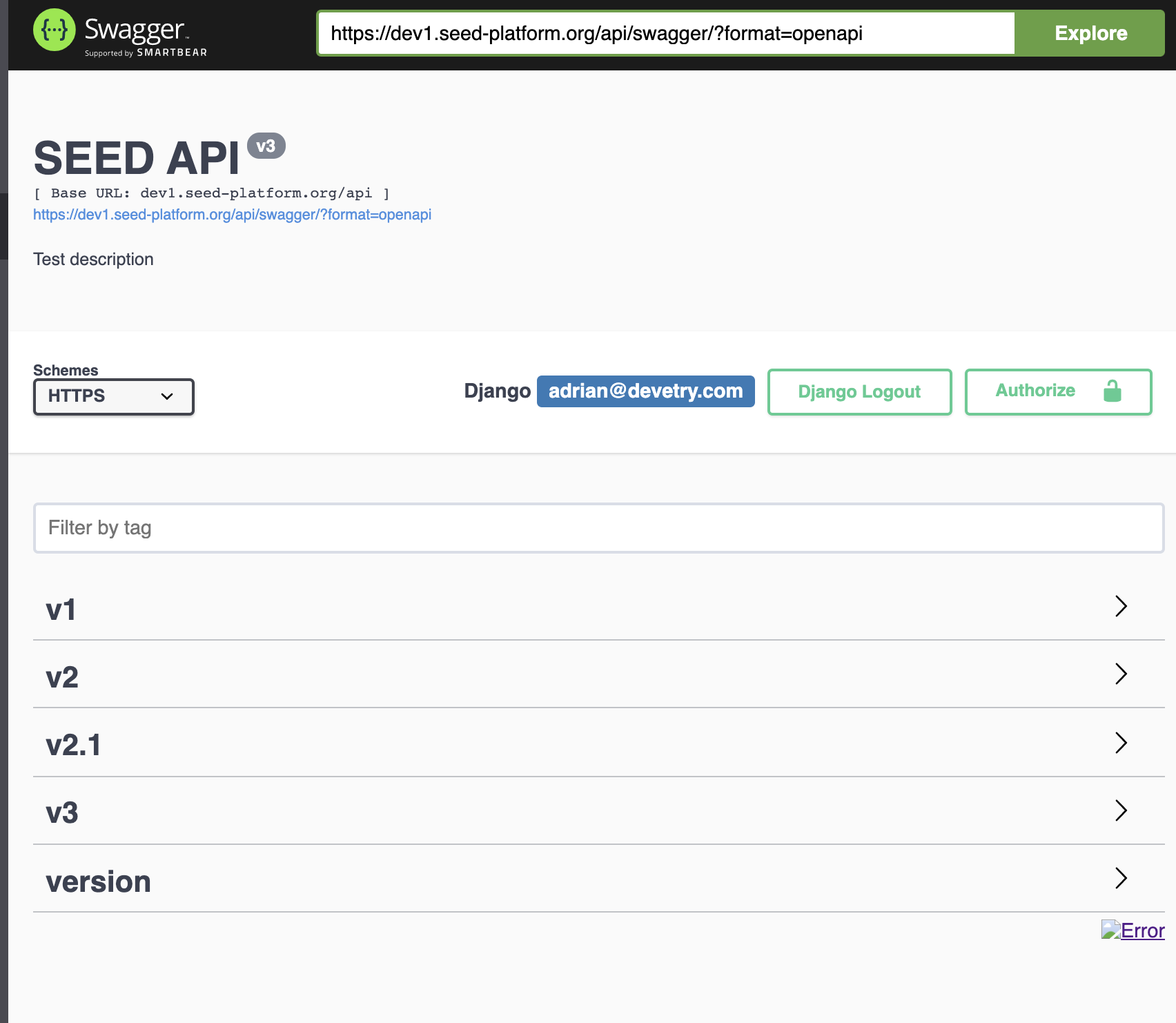Viewport: 1176px width, 1023px height.
Task: Click the arrow inside the Schemes selector
Action: point(166,397)
